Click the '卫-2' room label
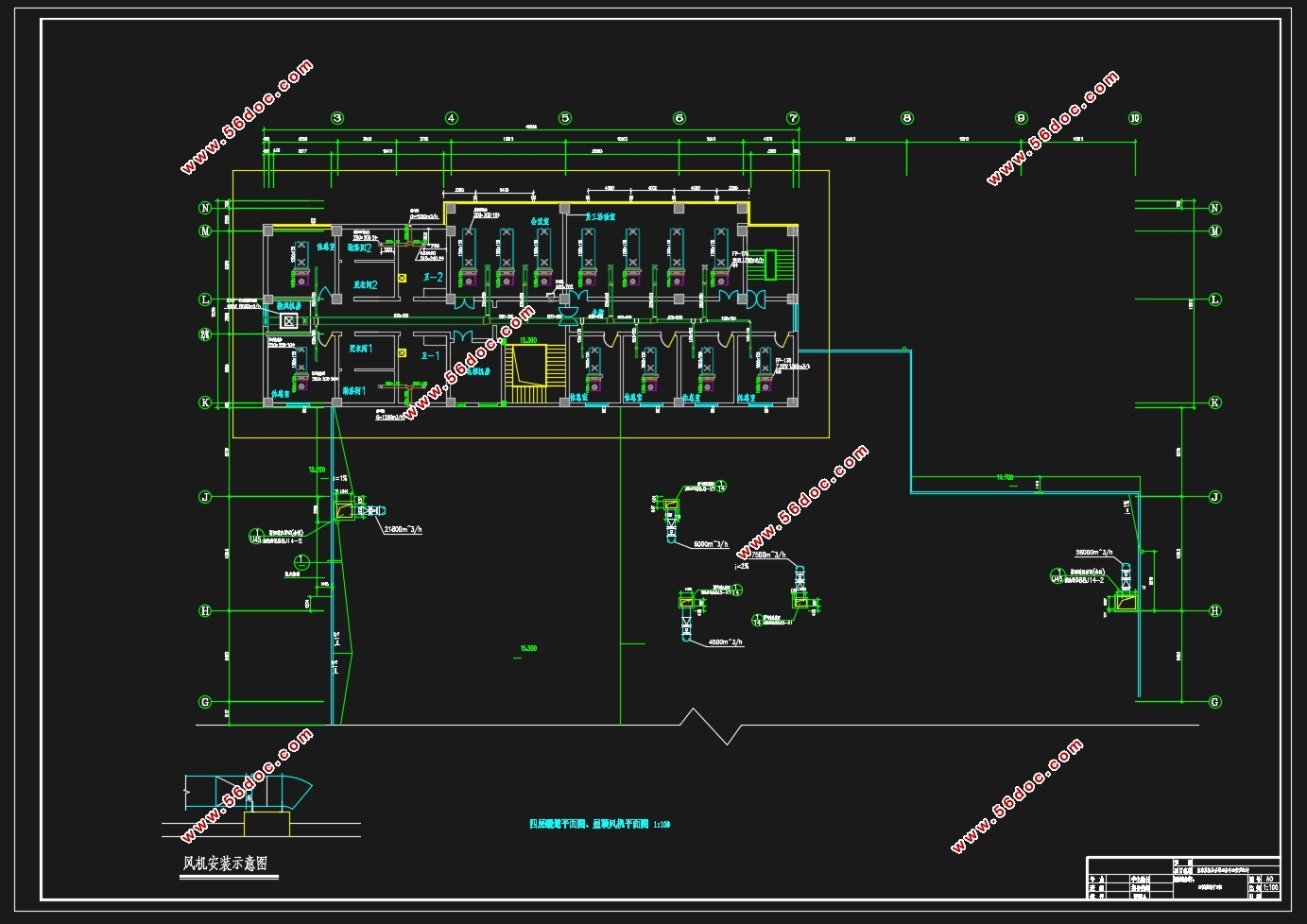The width and height of the screenshot is (1307, 924). tap(433, 278)
